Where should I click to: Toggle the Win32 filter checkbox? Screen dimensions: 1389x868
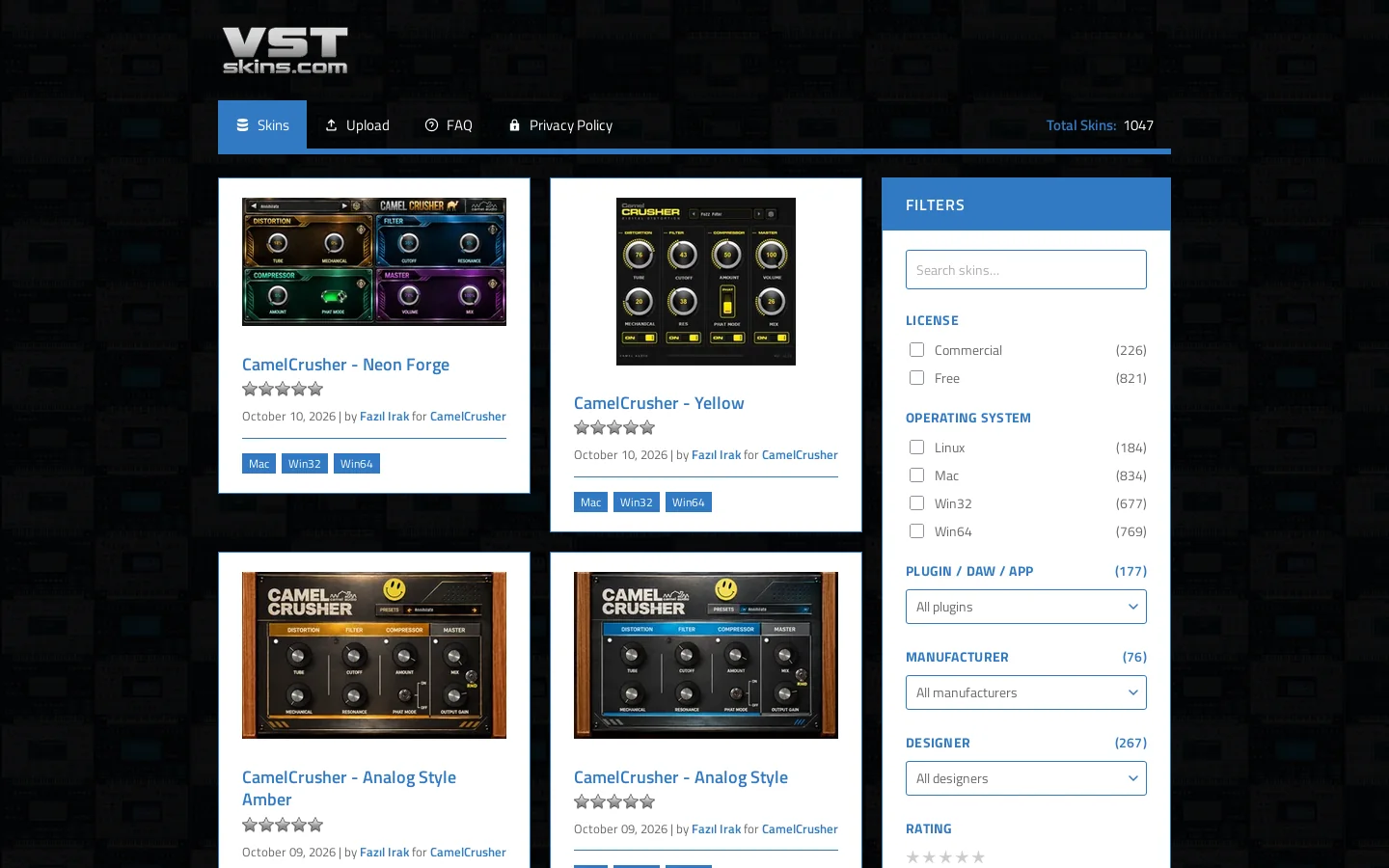pyautogui.click(x=917, y=503)
